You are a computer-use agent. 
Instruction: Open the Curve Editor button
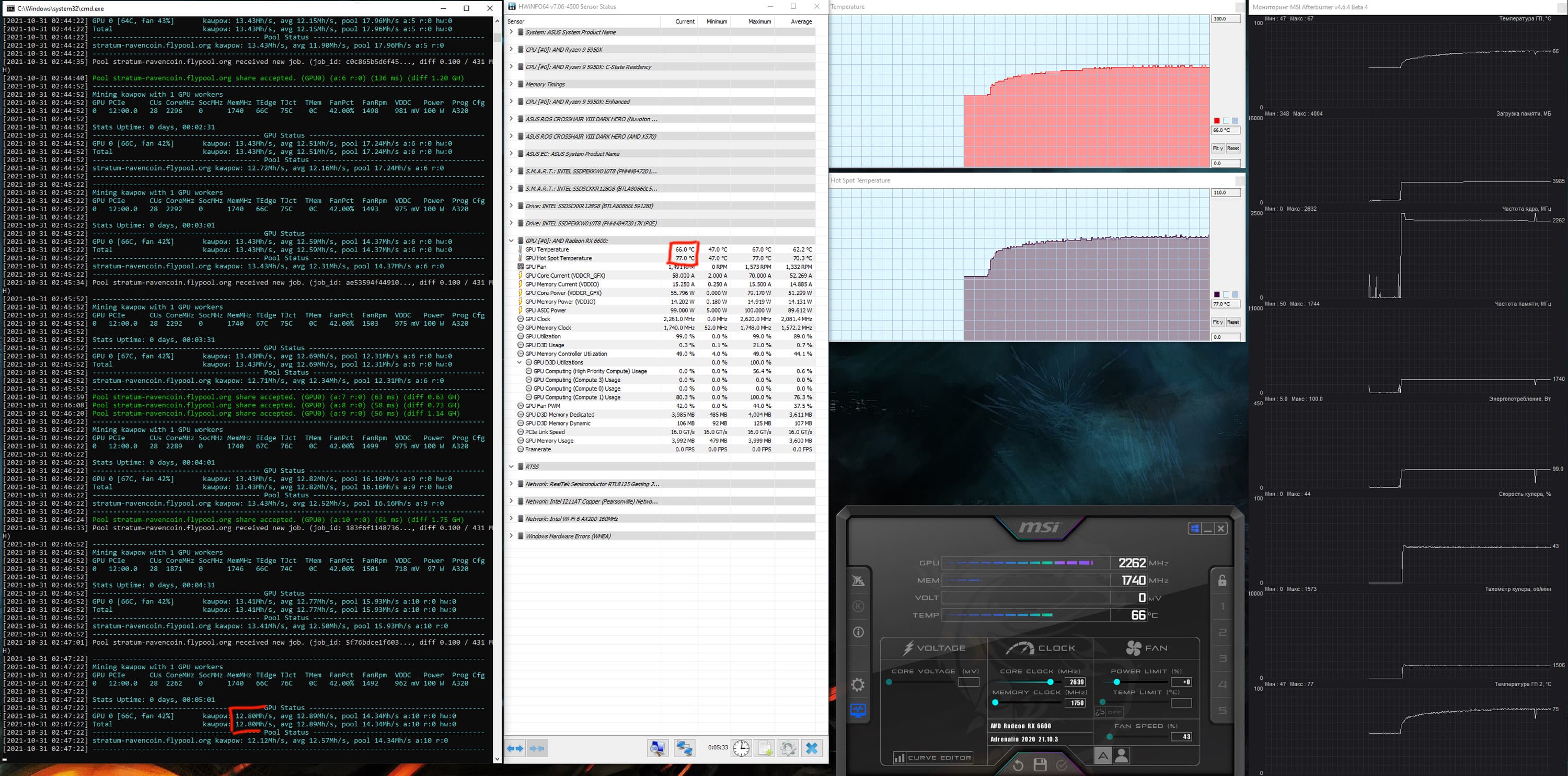click(932, 758)
